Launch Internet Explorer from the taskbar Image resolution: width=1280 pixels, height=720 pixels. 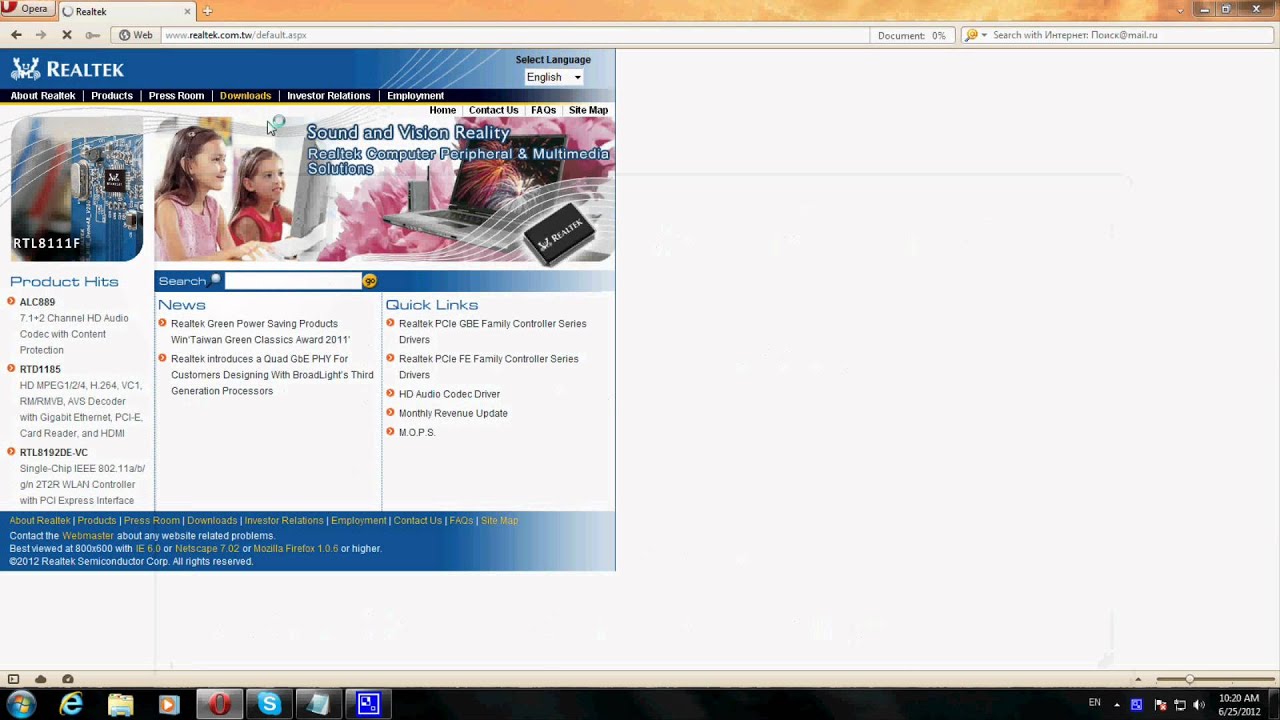click(71, 704)
